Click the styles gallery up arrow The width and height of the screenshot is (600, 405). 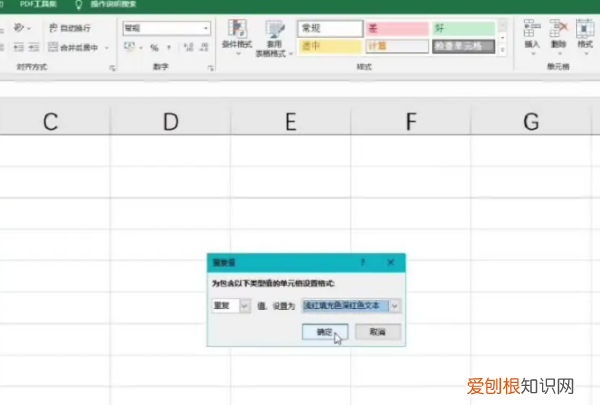coord(502,26)
